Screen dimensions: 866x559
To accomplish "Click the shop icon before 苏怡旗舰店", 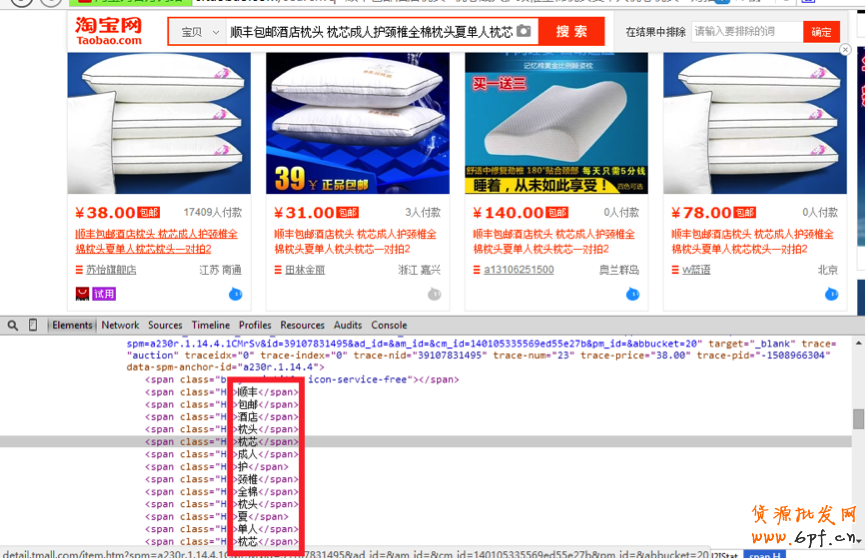I will pos(79,270).
